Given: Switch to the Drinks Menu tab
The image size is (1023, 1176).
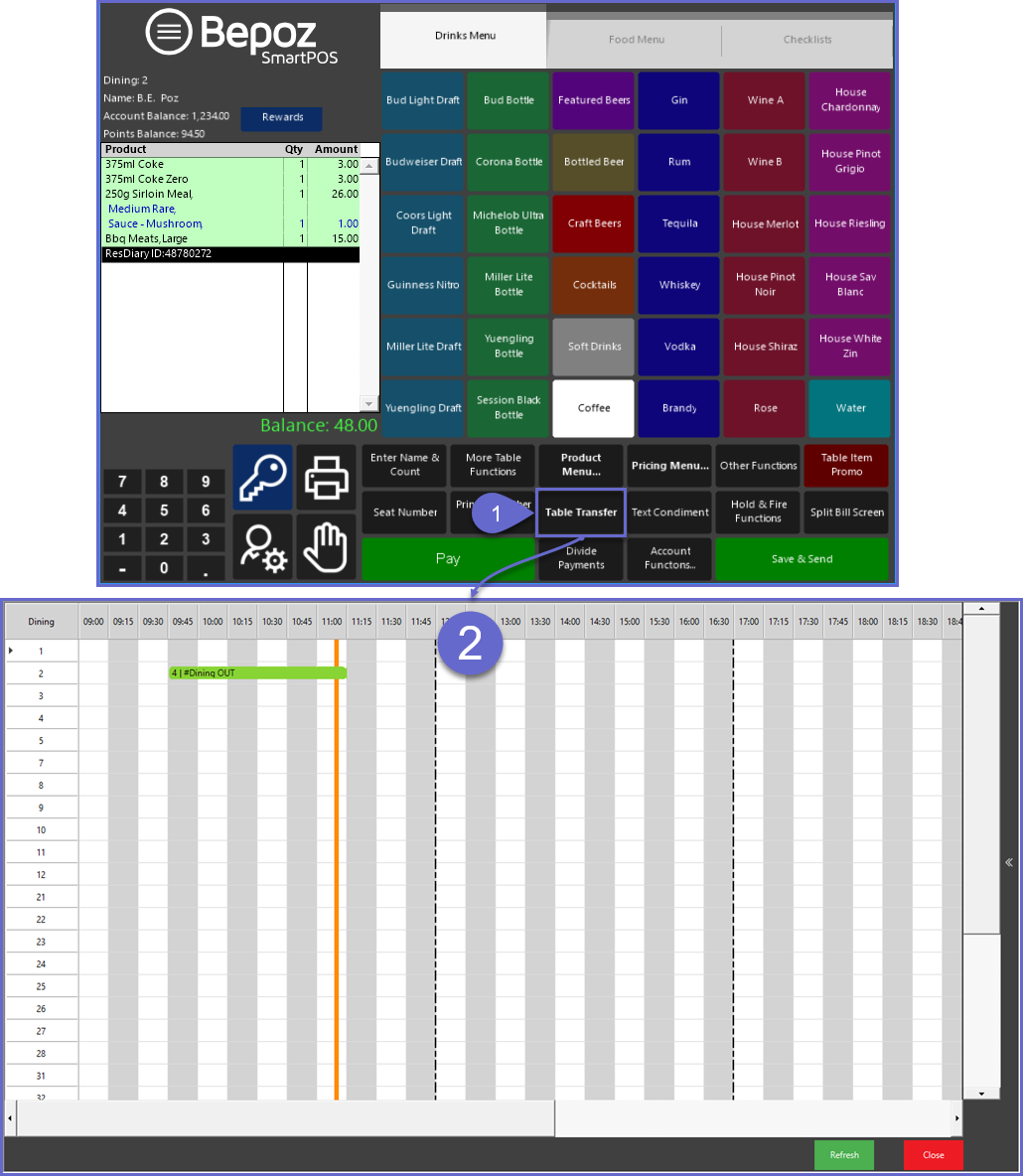Looking at the screenshot, I should [x=465, y=36].
